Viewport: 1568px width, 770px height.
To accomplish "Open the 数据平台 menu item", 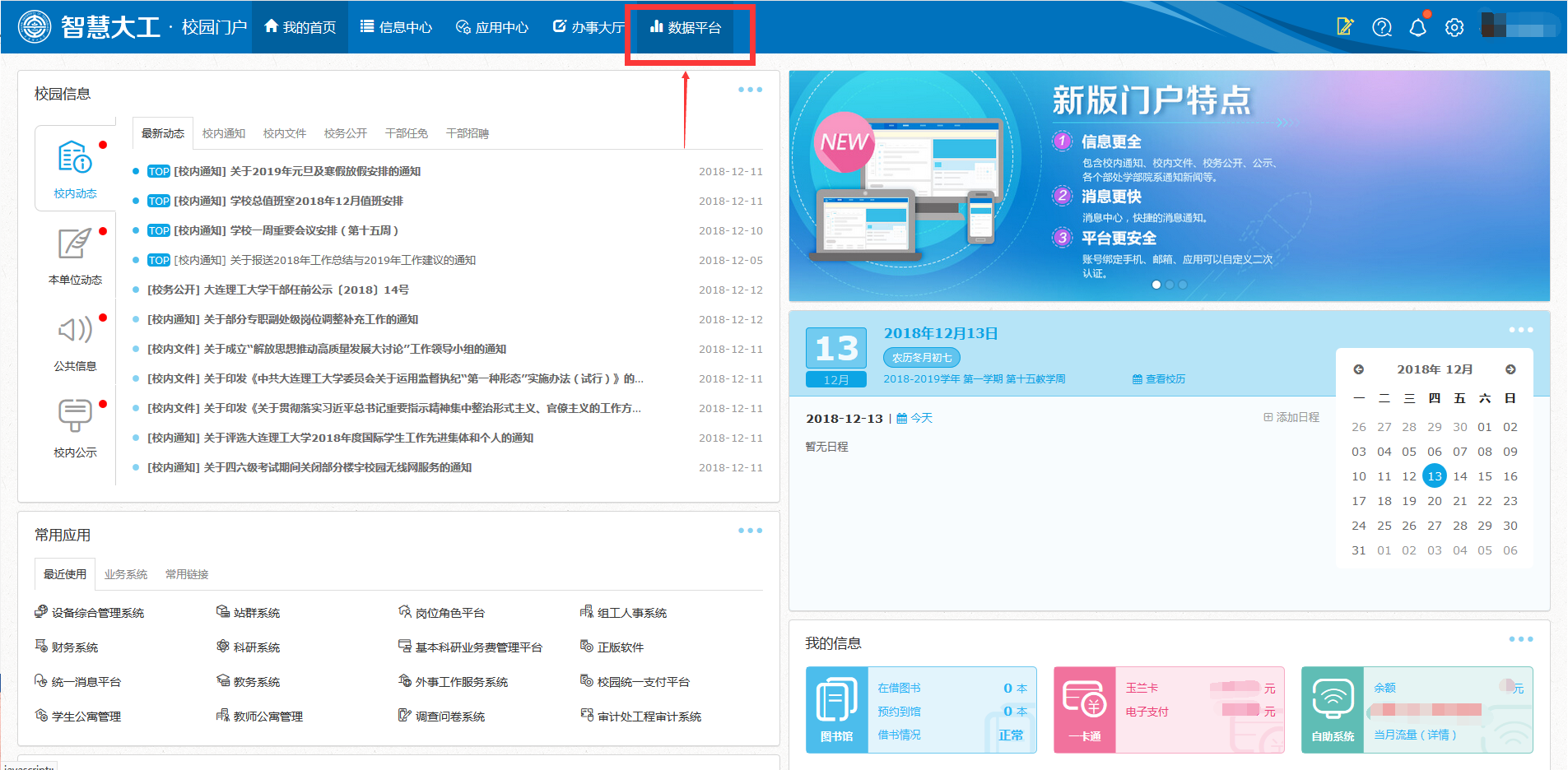I will (x=686, y=27).
